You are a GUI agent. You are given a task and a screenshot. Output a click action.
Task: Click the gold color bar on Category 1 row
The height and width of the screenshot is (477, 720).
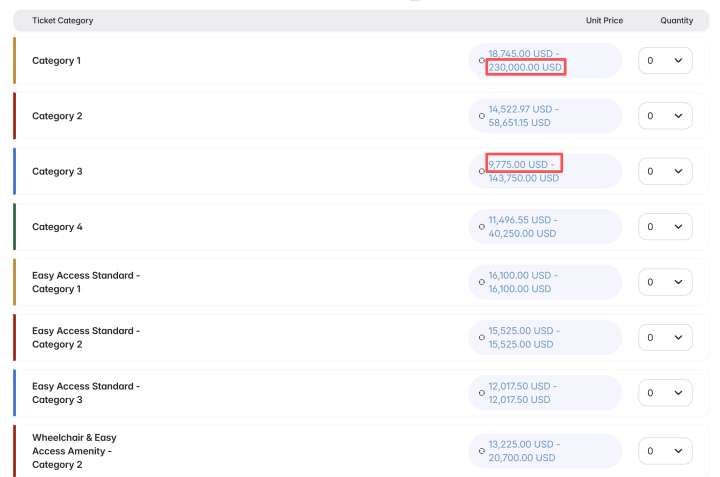(x=15, y=61)
